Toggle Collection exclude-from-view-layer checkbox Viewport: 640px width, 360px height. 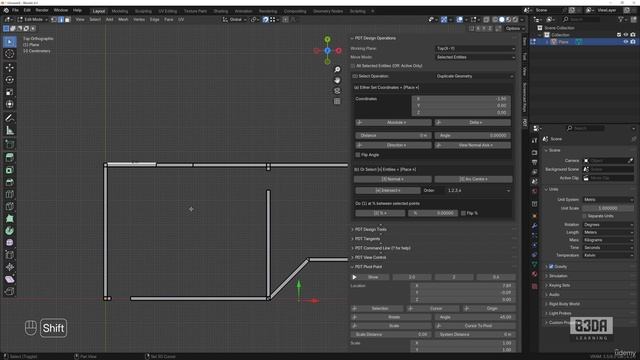pos(619,35)
